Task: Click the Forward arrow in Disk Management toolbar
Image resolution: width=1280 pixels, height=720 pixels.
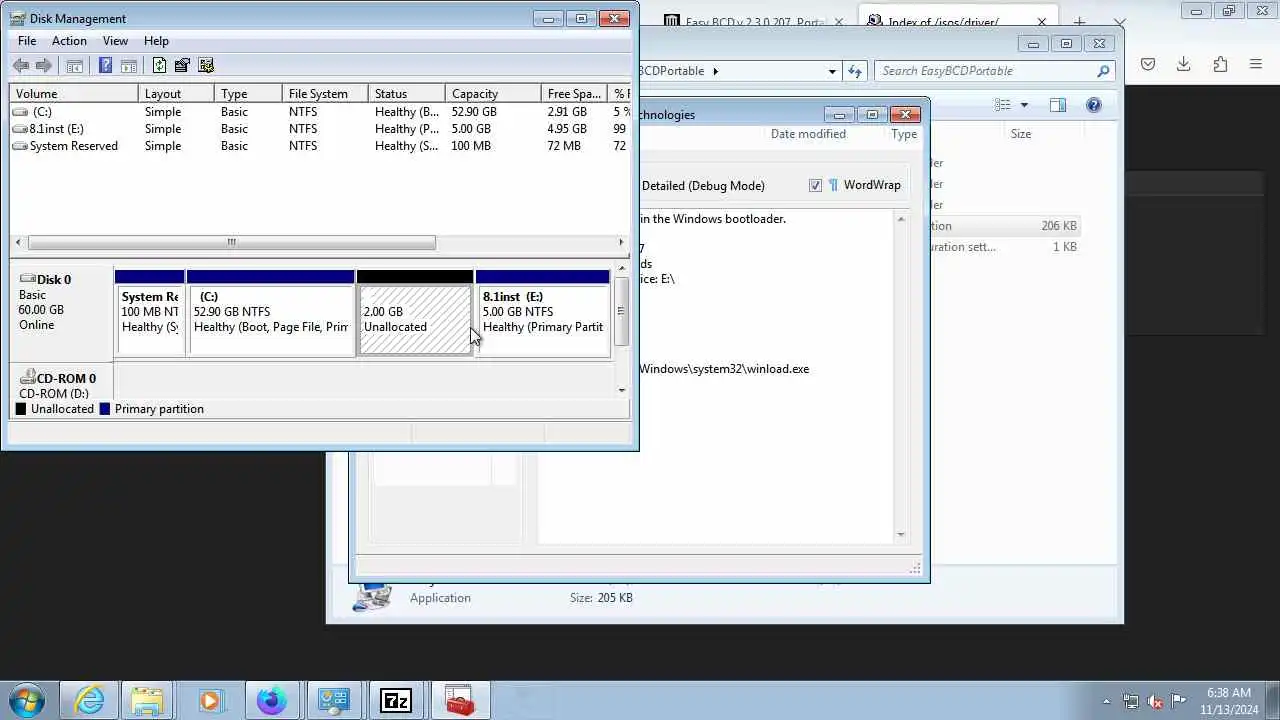Action: (44, 66)
